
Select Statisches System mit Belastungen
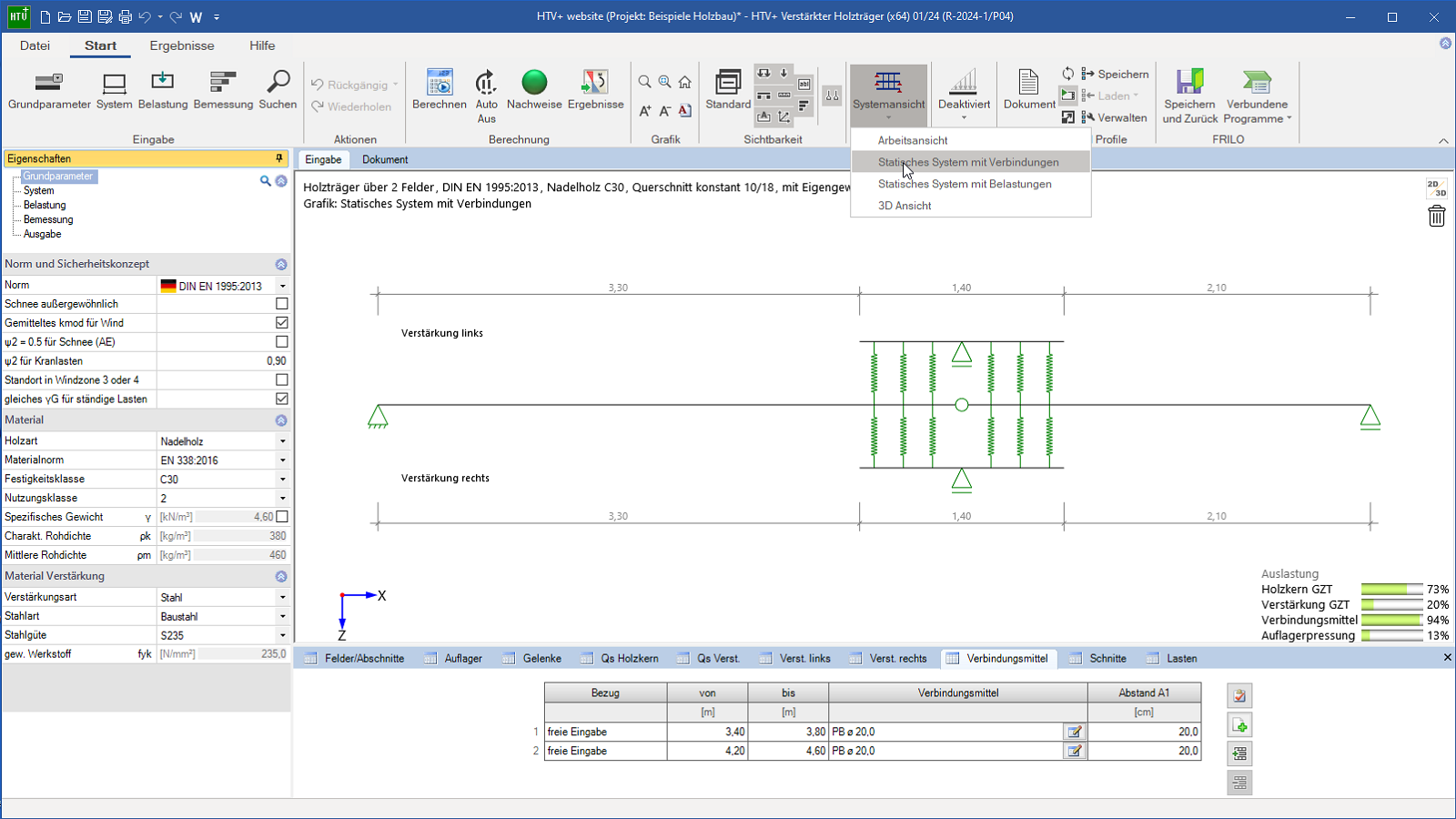pos(971,184)
